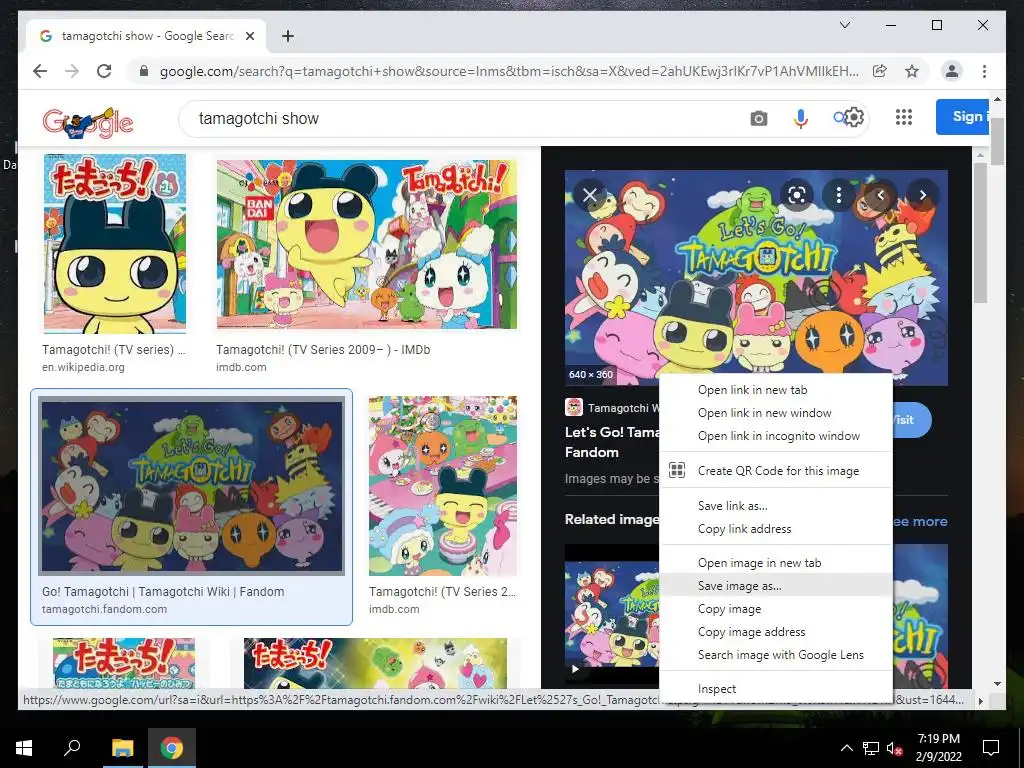This screenshot has width=1024, height=768.
Task: Open Chrome's three-dot menu
Action: pyautogui.click(x=984, y=71)
